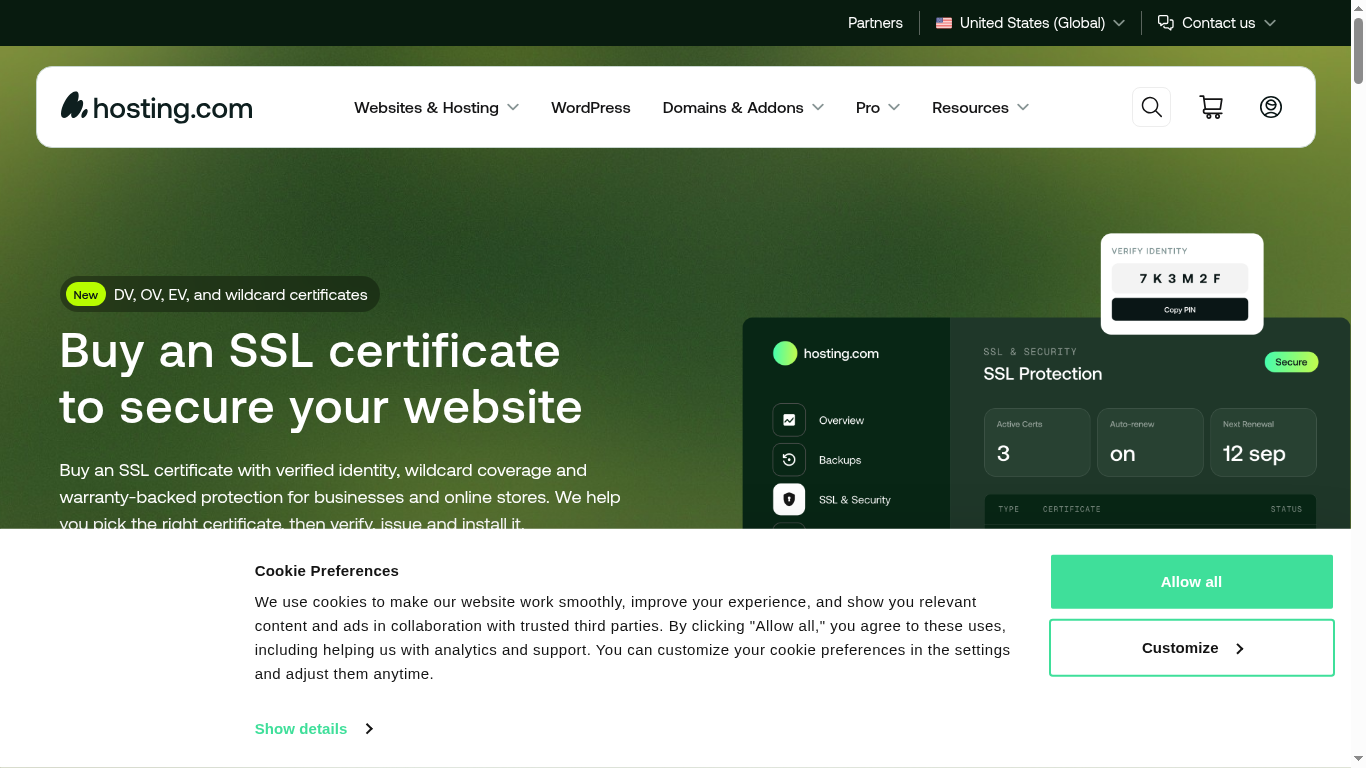Open the WordPress menu item
Image resolution: width=1366 pixels, height=768 pixels.
[591, 107]
